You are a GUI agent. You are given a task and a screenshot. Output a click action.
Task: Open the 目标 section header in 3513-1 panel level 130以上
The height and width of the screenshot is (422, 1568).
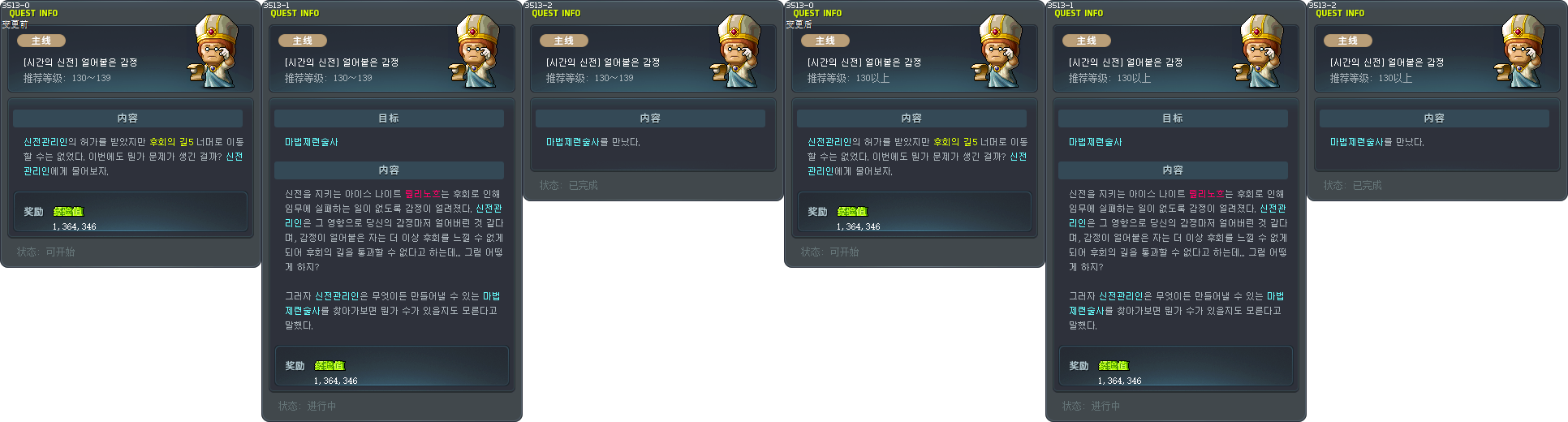(1173, 118)
